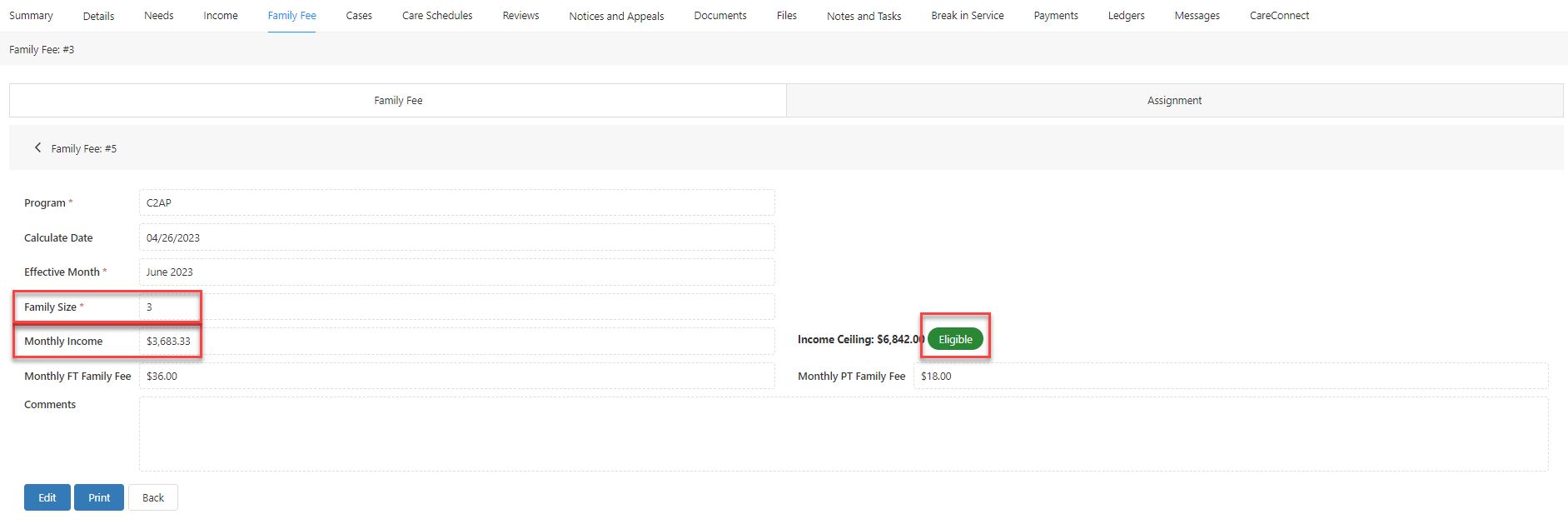Click the Monthly PT Family Fee label
This screenshot has height=524, width=1568.
click(x=851, y=376)
